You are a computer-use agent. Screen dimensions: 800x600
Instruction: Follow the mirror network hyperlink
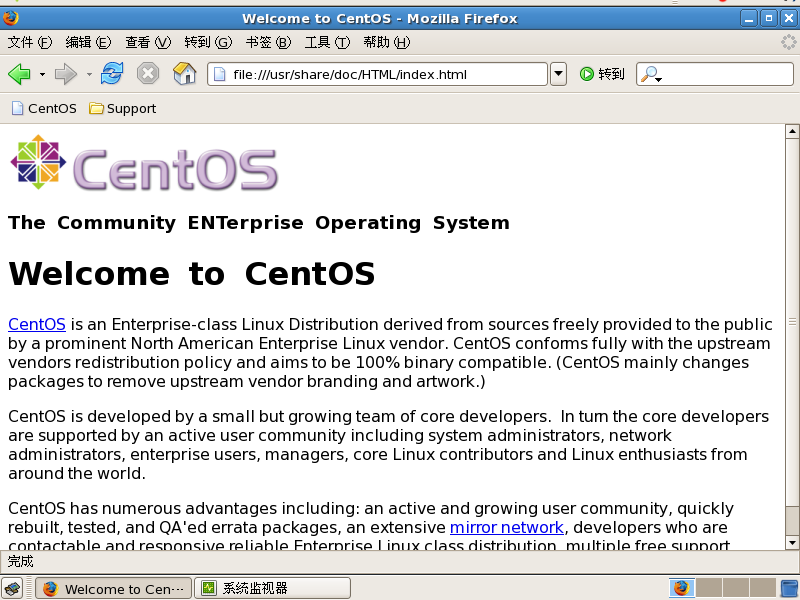coord(507,527)
